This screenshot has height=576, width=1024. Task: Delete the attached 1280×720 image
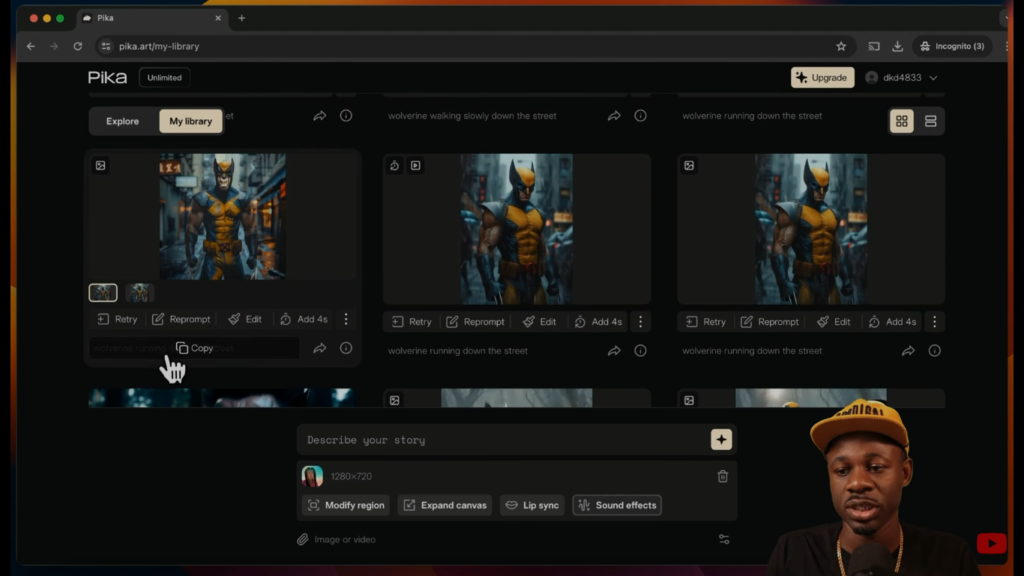click(722, 476)
